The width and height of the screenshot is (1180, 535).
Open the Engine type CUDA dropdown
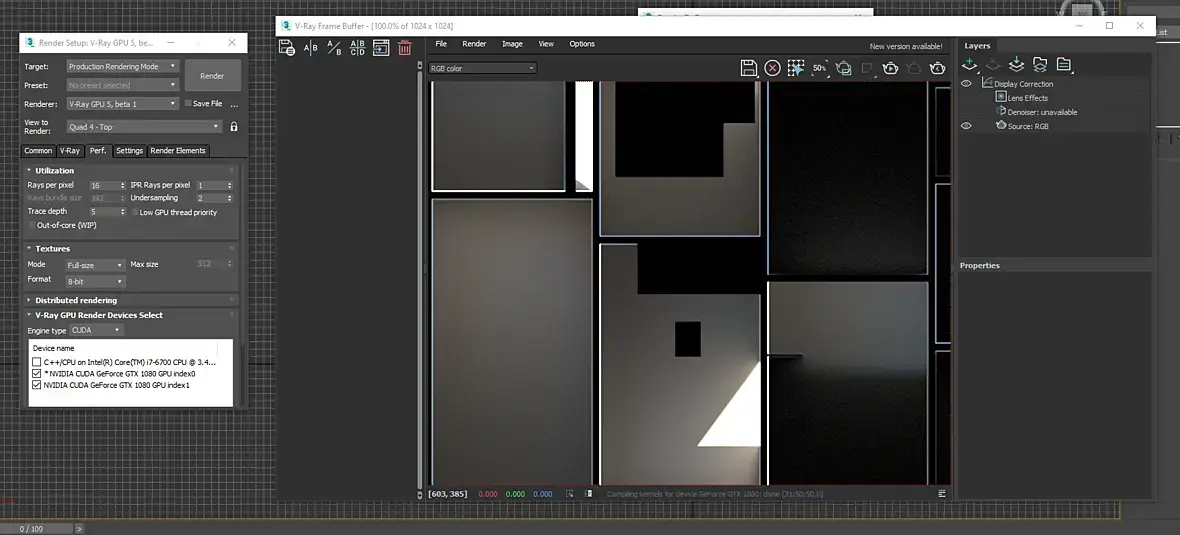96,330
